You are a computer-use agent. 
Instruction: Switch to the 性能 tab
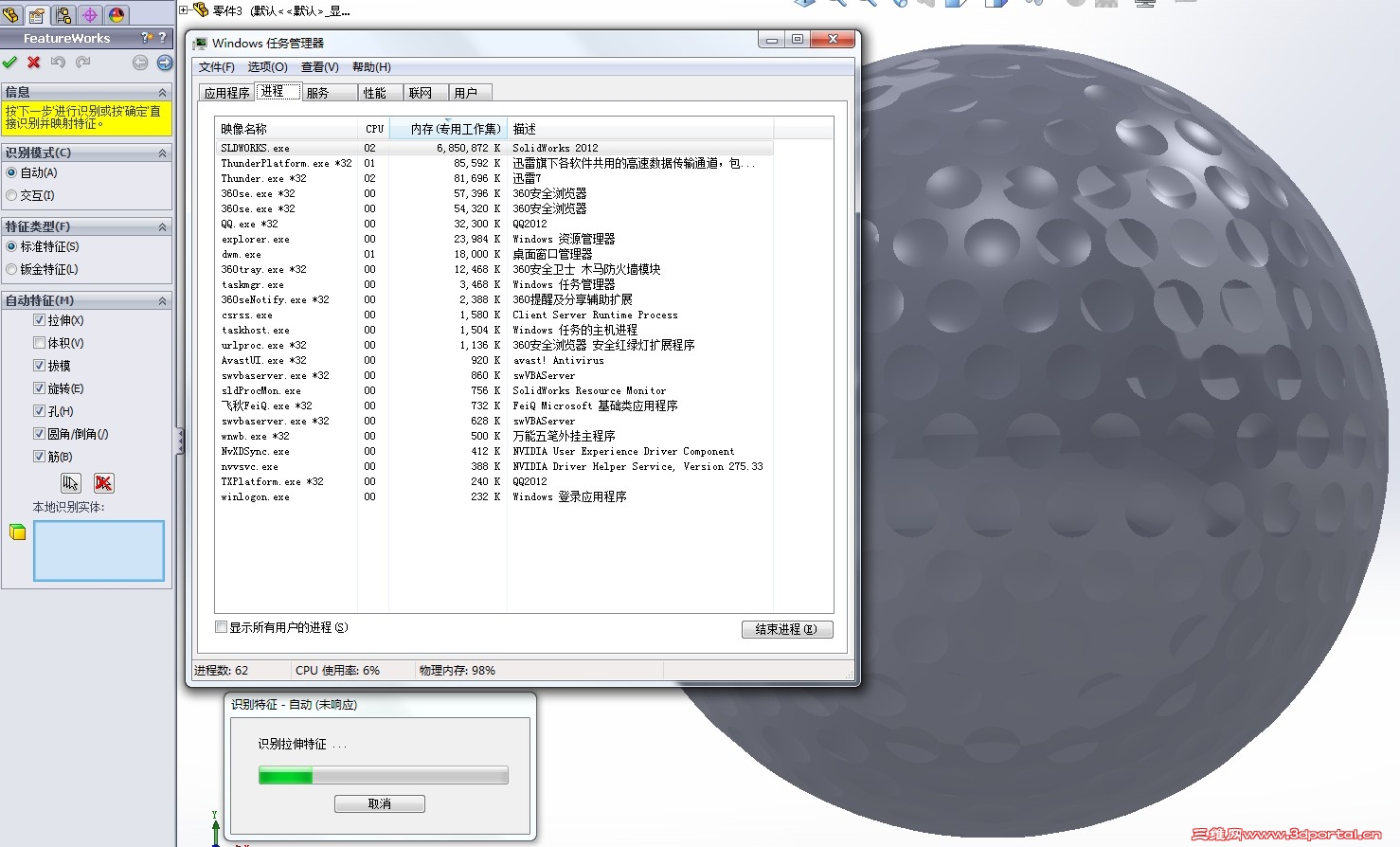point(381,93)
